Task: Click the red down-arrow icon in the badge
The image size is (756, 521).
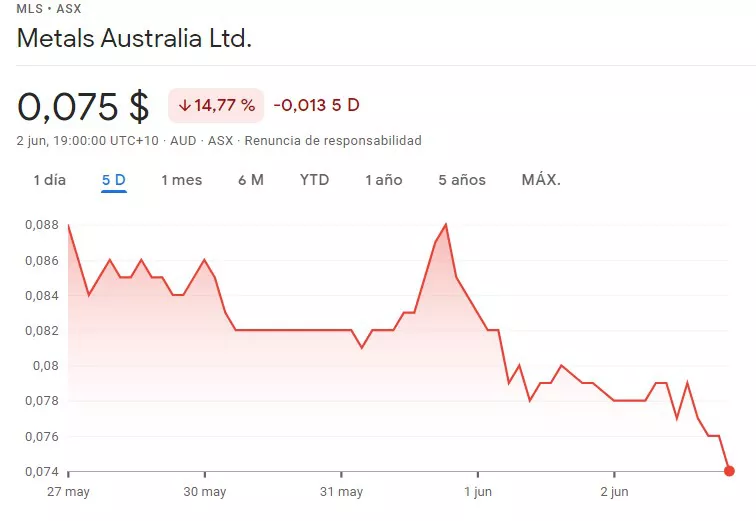Action: [x=185, y=105]
